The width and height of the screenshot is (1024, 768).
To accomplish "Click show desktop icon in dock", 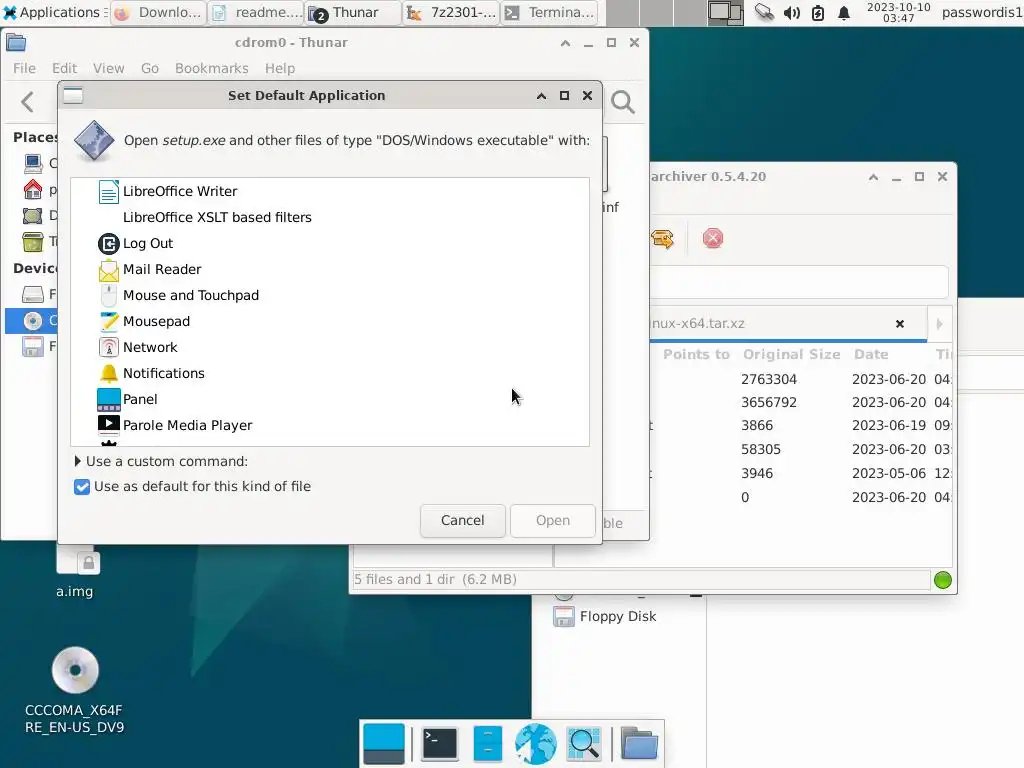I will pos(384,744).
